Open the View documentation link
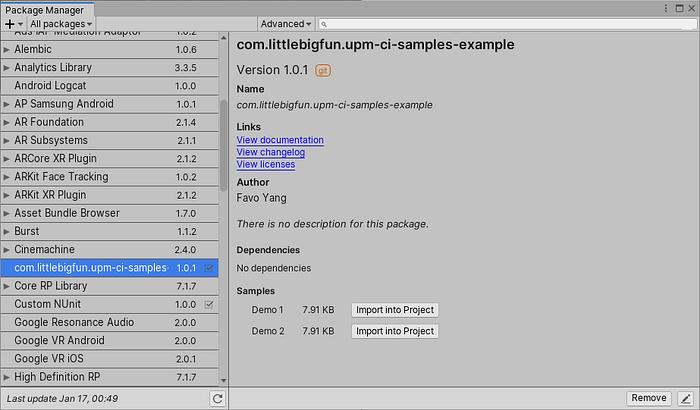The image size is (700, 410). click(280, 140)
